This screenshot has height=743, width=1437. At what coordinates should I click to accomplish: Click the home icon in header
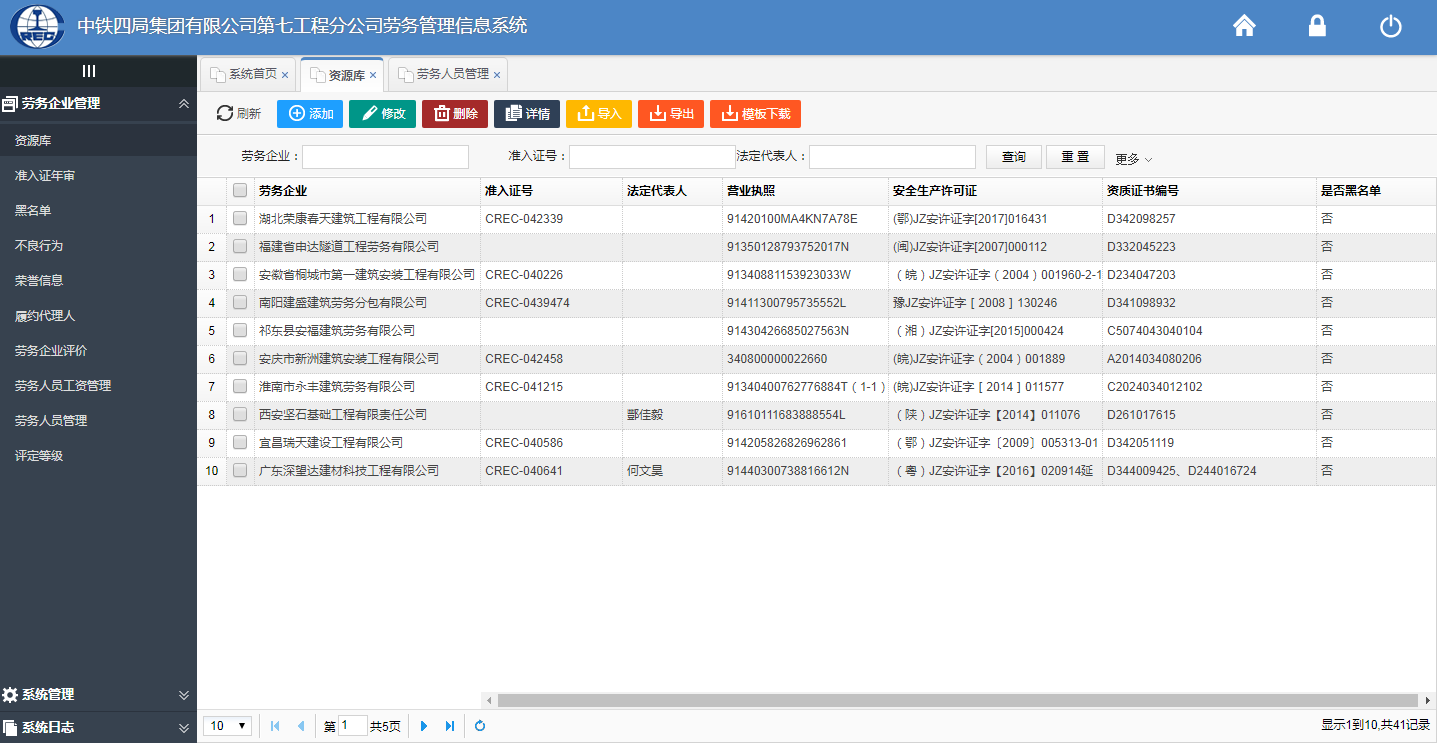[x=1244, y=27]
